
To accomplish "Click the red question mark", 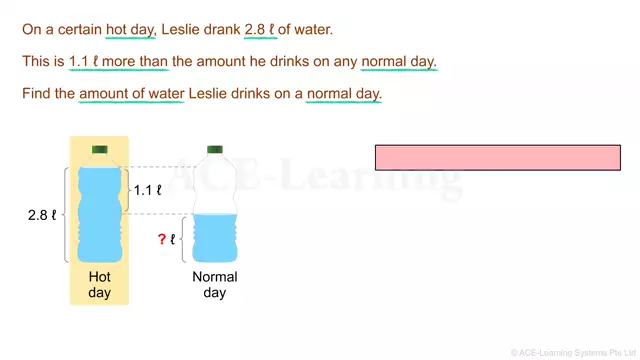I will click(162, 239).
